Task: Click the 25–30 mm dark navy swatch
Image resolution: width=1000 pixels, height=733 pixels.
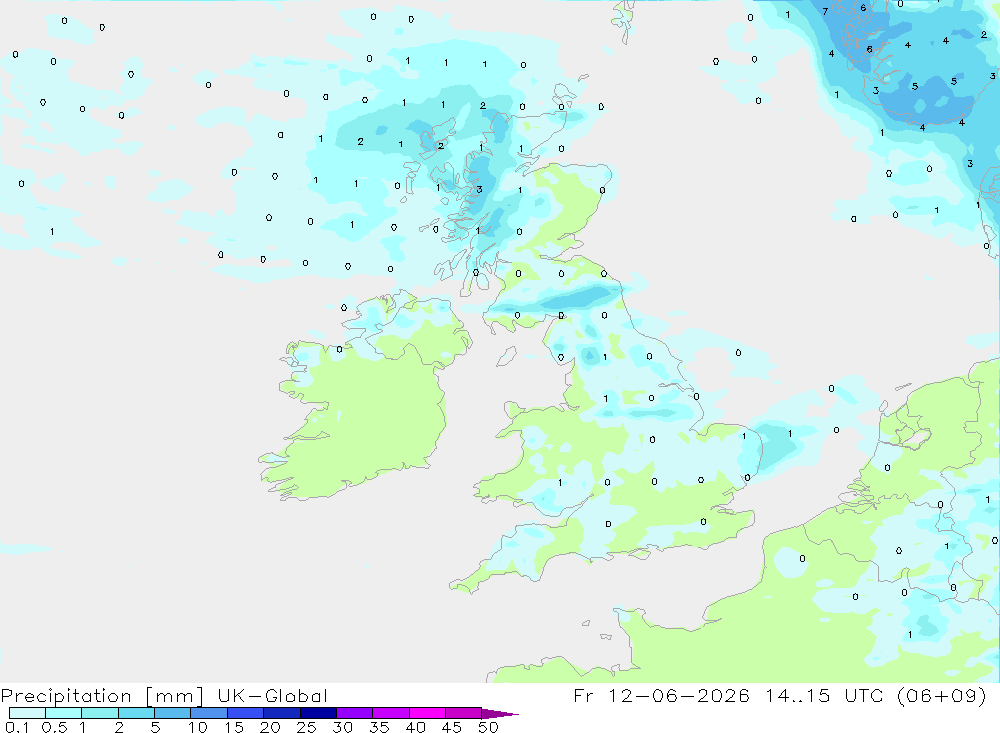Action: (318, 713)
